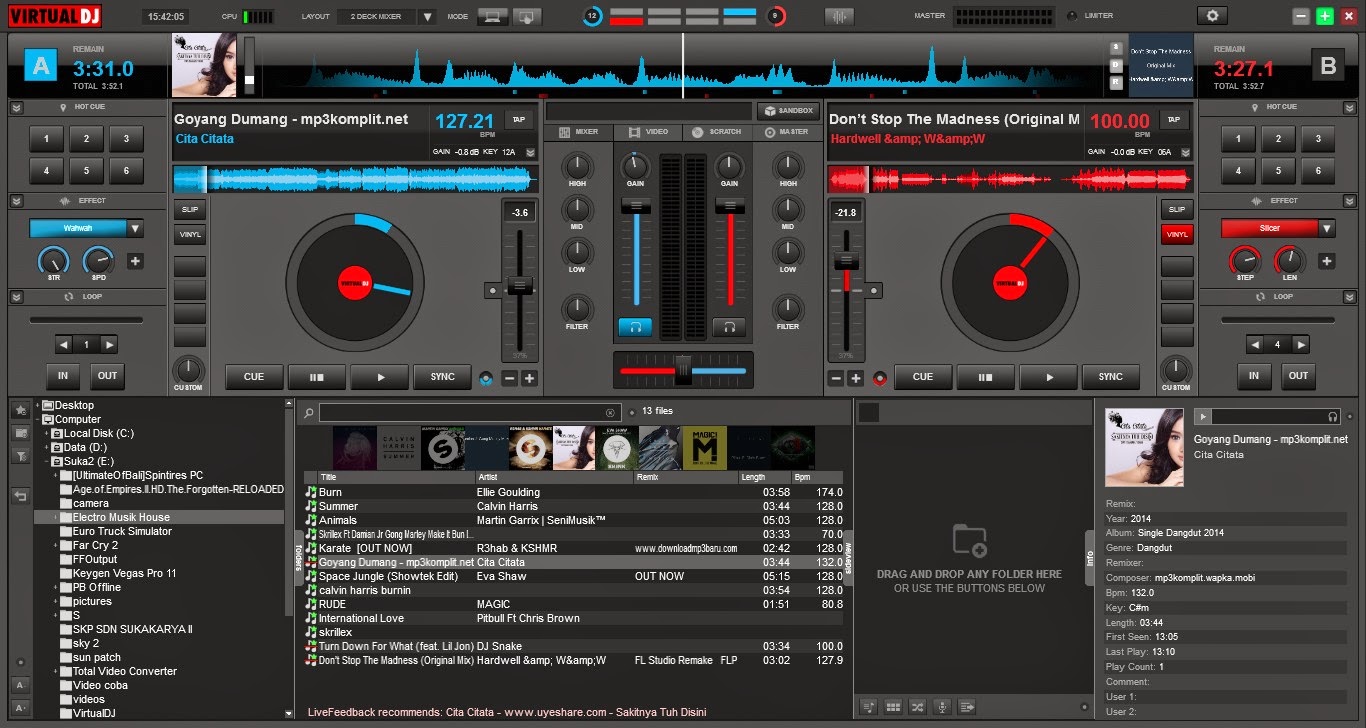
Task: Open the automix list icon in sideview
Action: [868, 707]
